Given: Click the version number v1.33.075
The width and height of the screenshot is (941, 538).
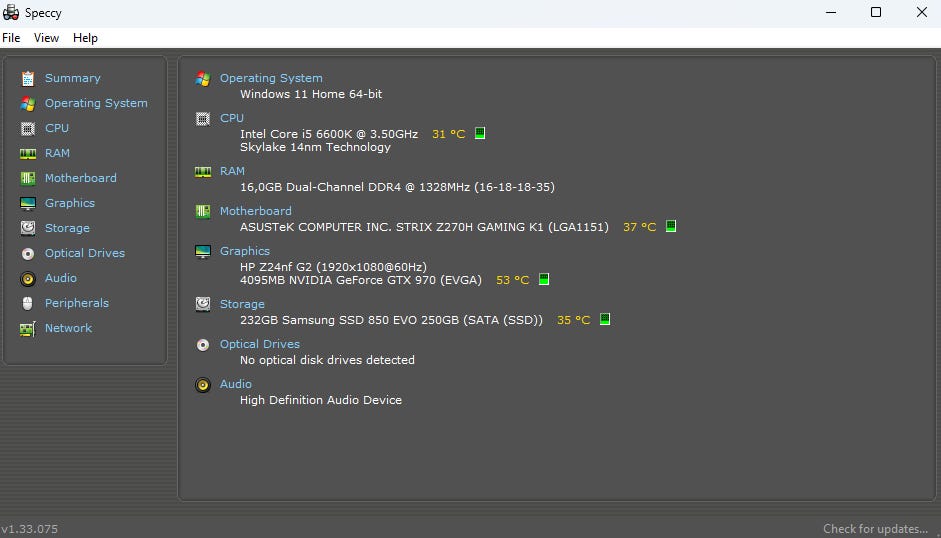Looking at the screenshot, I should pyautogui.click(x=29, y=529).
